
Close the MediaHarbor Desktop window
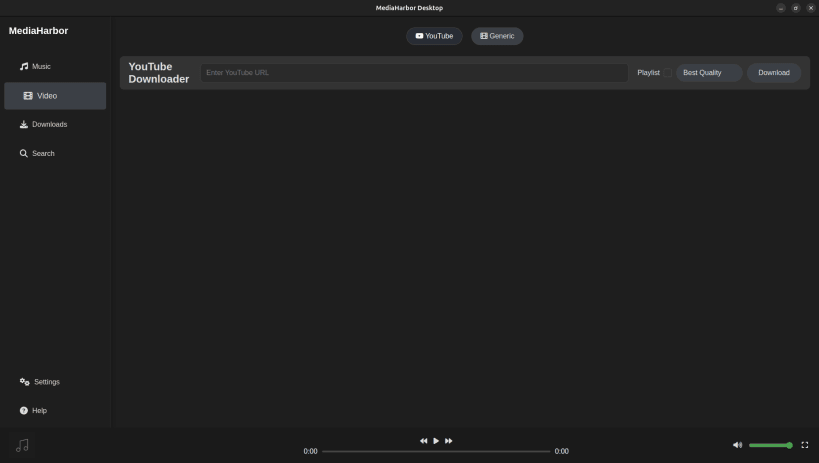click(x=811, y=8)
